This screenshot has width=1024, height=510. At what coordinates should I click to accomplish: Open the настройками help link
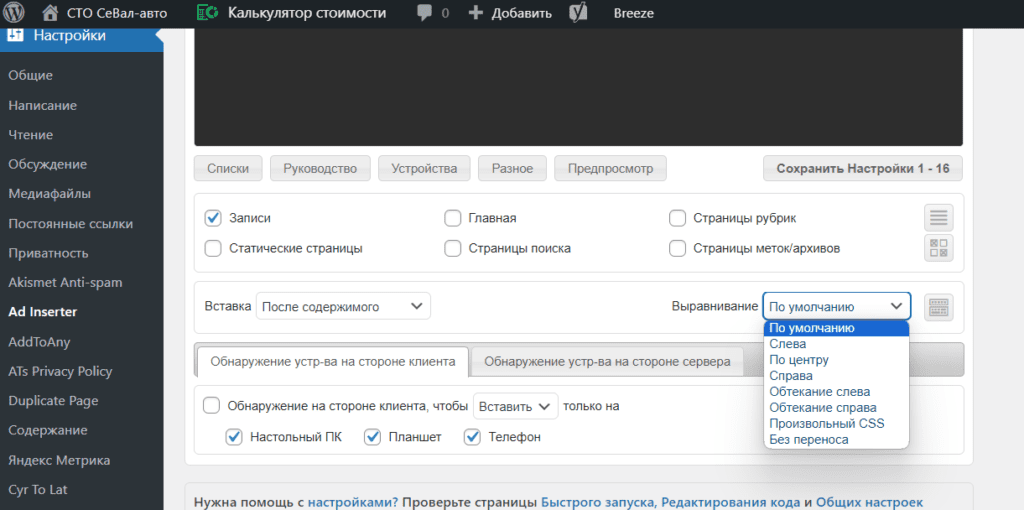(x=353, y=502)
